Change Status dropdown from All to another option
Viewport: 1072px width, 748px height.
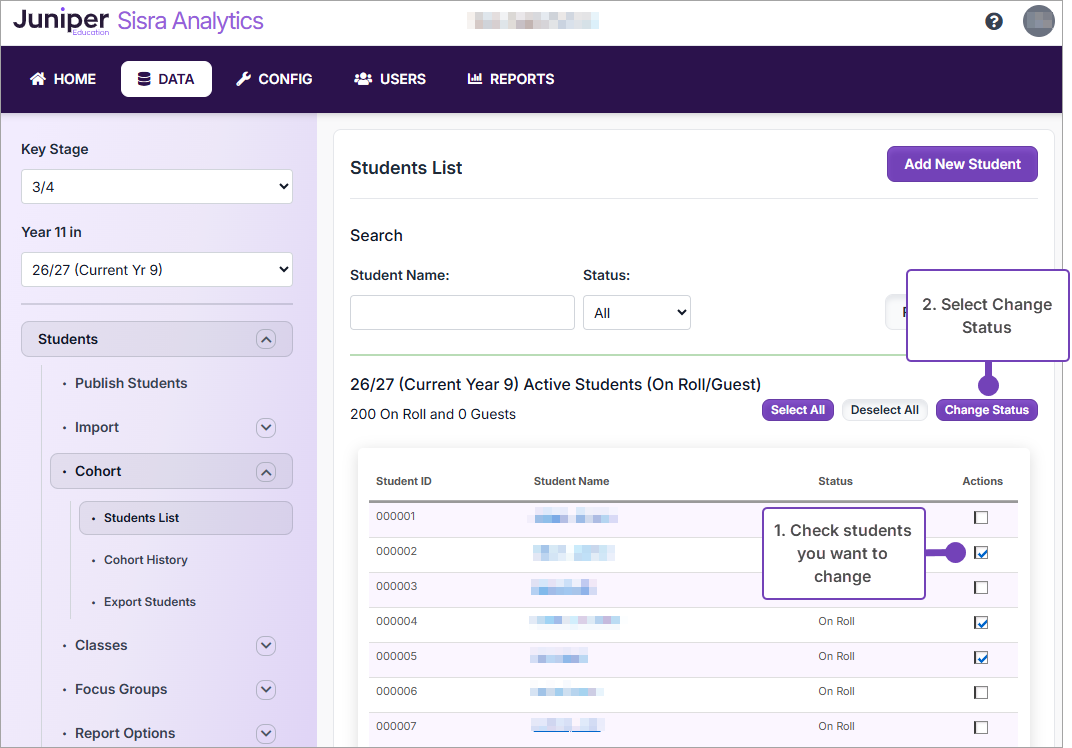point(636,312)
